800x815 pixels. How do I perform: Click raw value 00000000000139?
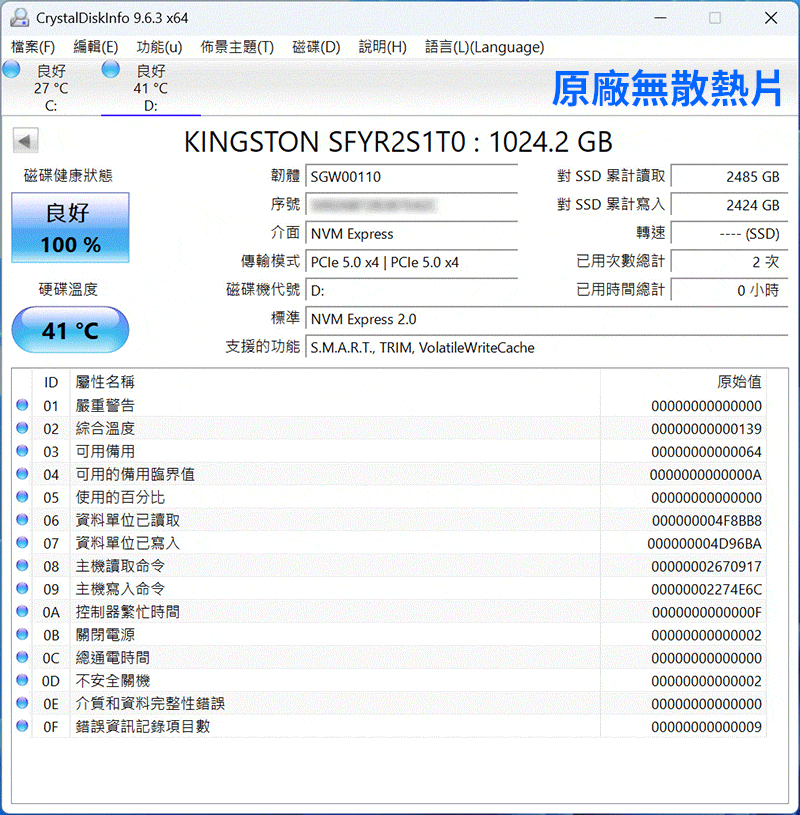point(706,429)
